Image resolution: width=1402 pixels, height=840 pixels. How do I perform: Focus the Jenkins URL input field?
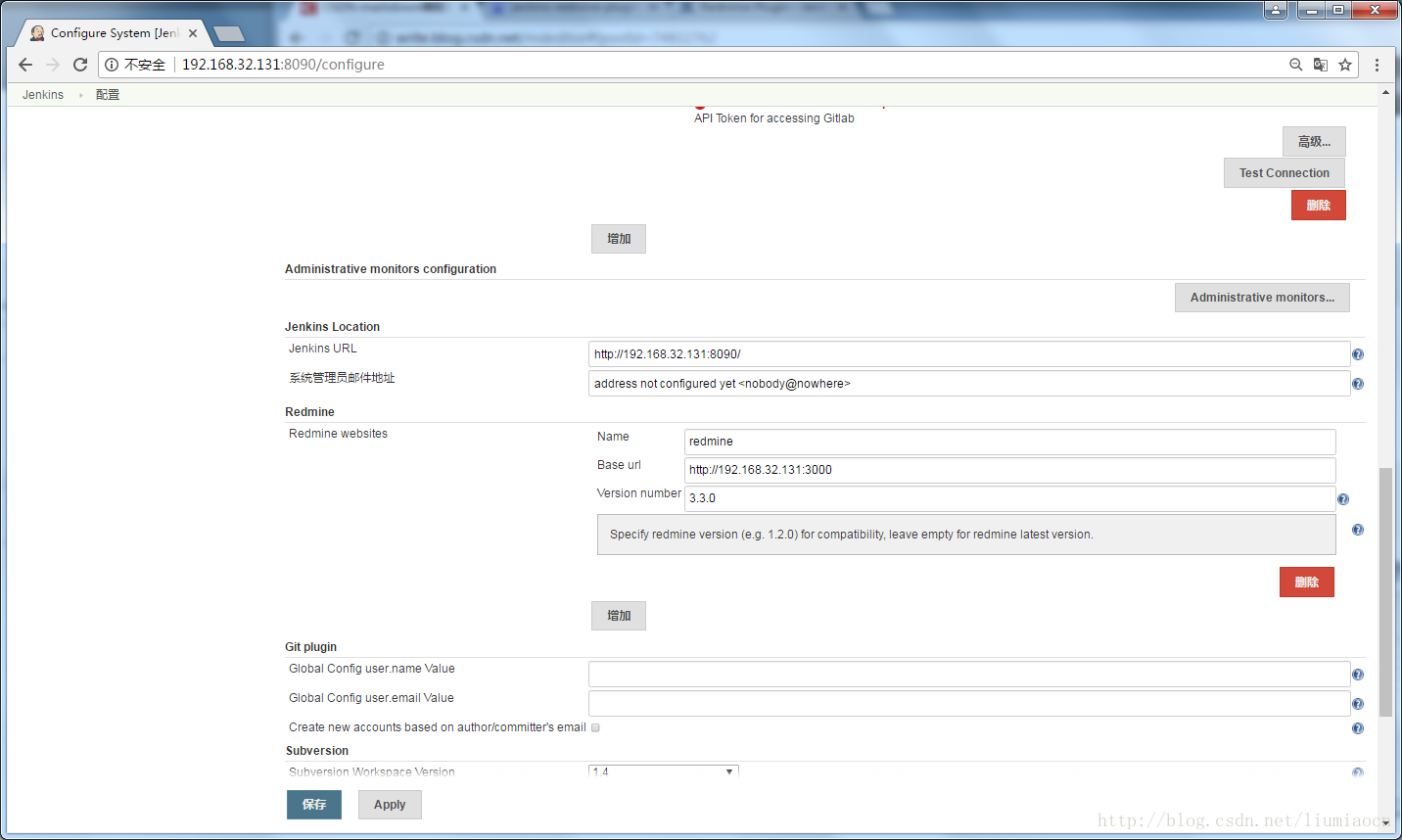pos(969,354)
